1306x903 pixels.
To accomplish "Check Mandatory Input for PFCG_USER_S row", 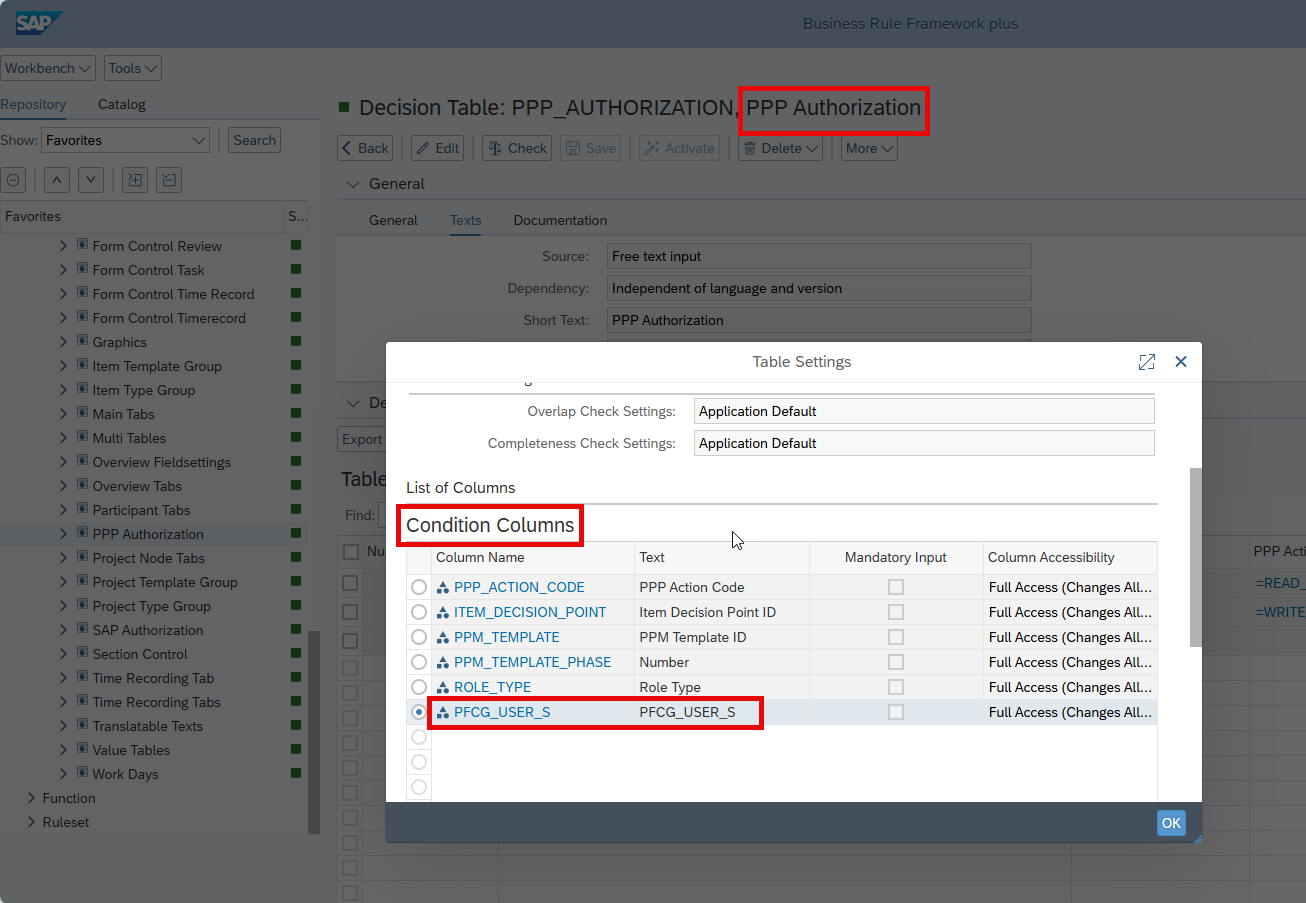I will pos(896,712).
